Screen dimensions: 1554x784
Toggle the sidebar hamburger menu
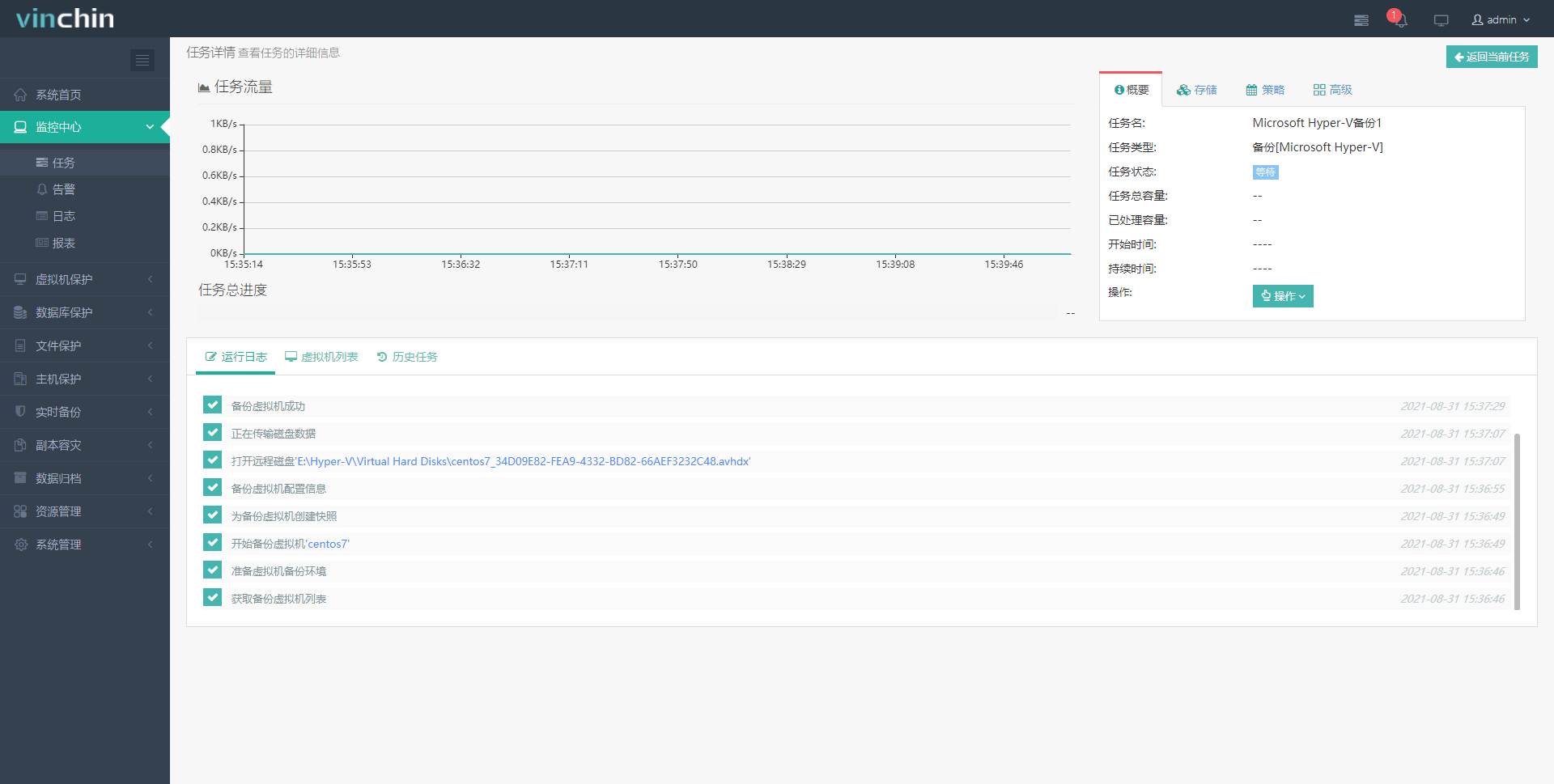click(x=142, y=60)
